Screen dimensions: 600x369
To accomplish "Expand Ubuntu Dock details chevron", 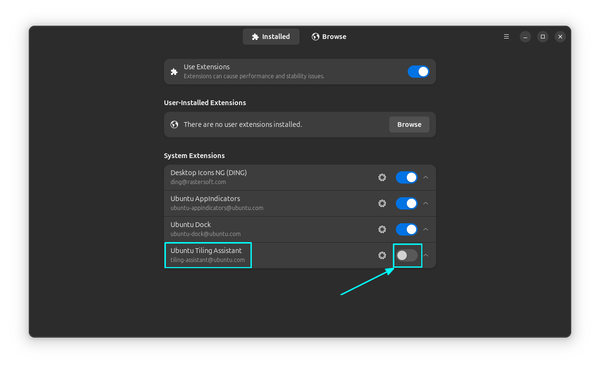I will [x=426, y=229].
